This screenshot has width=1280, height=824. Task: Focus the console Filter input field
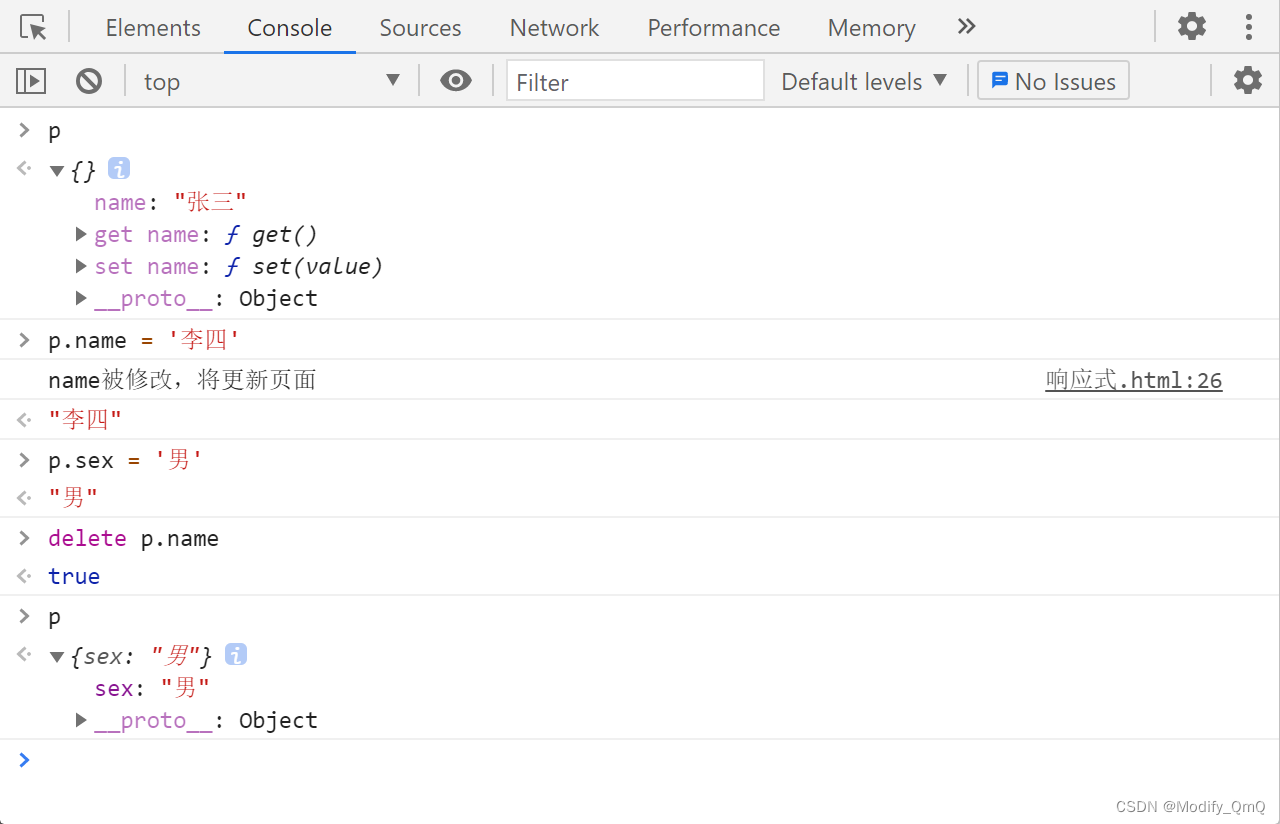click(x=635, y=81)
